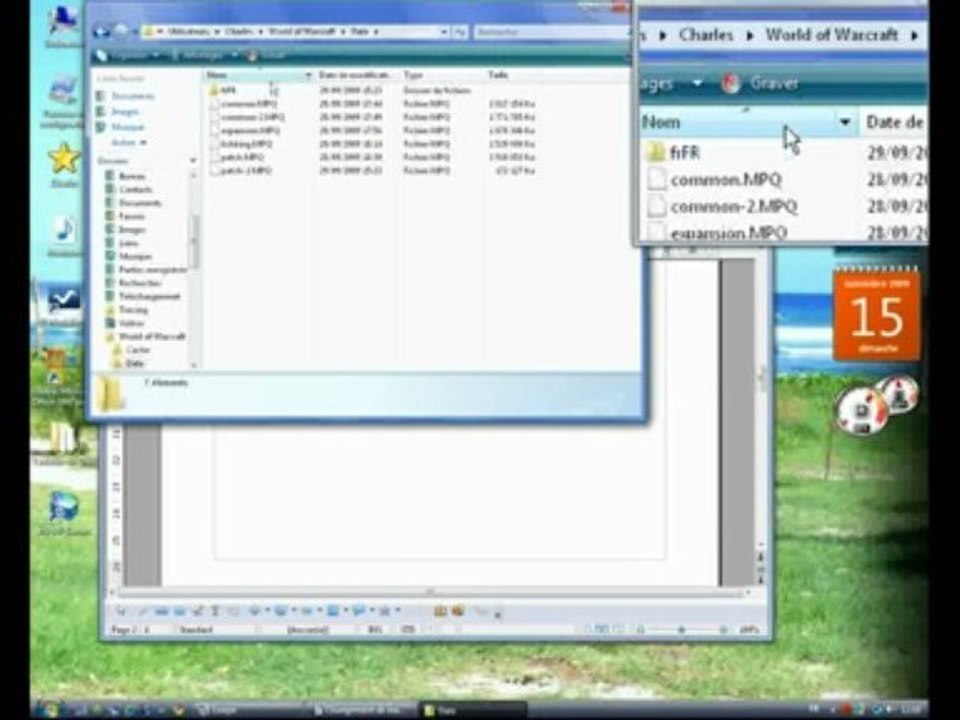The image size is (960, 720).
Task: Select the patch-2.MPQ file
Action: (241, 171)
